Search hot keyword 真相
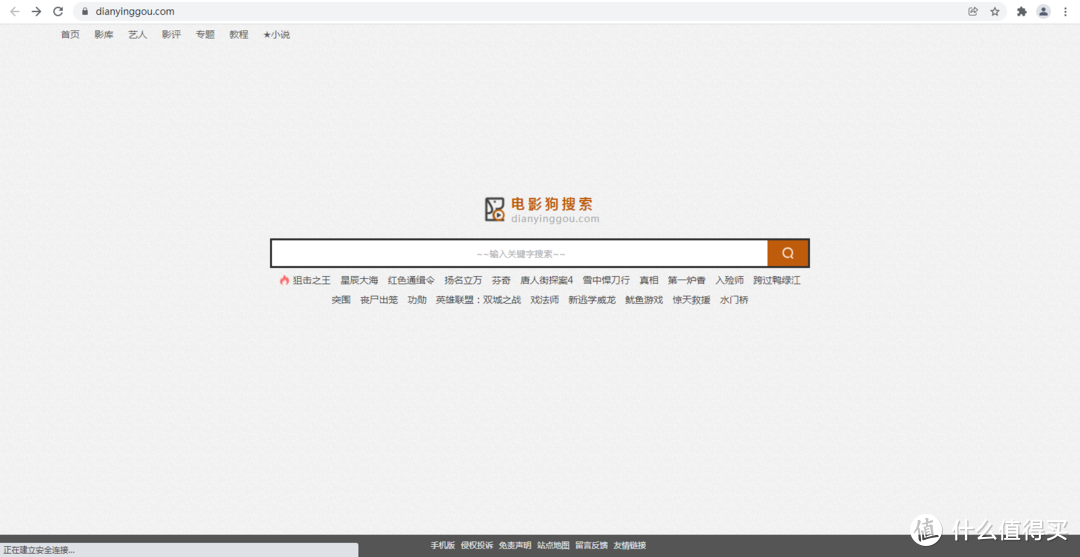Viewport: 1080px width, 557px height. (649, 280)
